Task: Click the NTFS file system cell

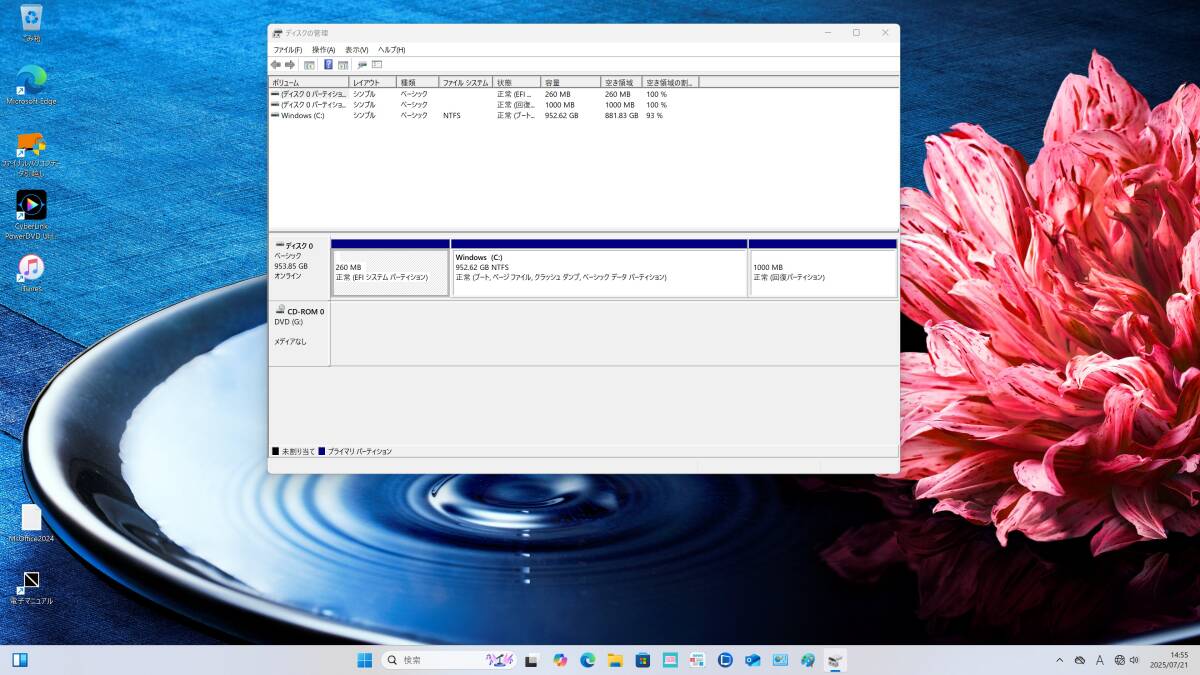Action: 452,115
